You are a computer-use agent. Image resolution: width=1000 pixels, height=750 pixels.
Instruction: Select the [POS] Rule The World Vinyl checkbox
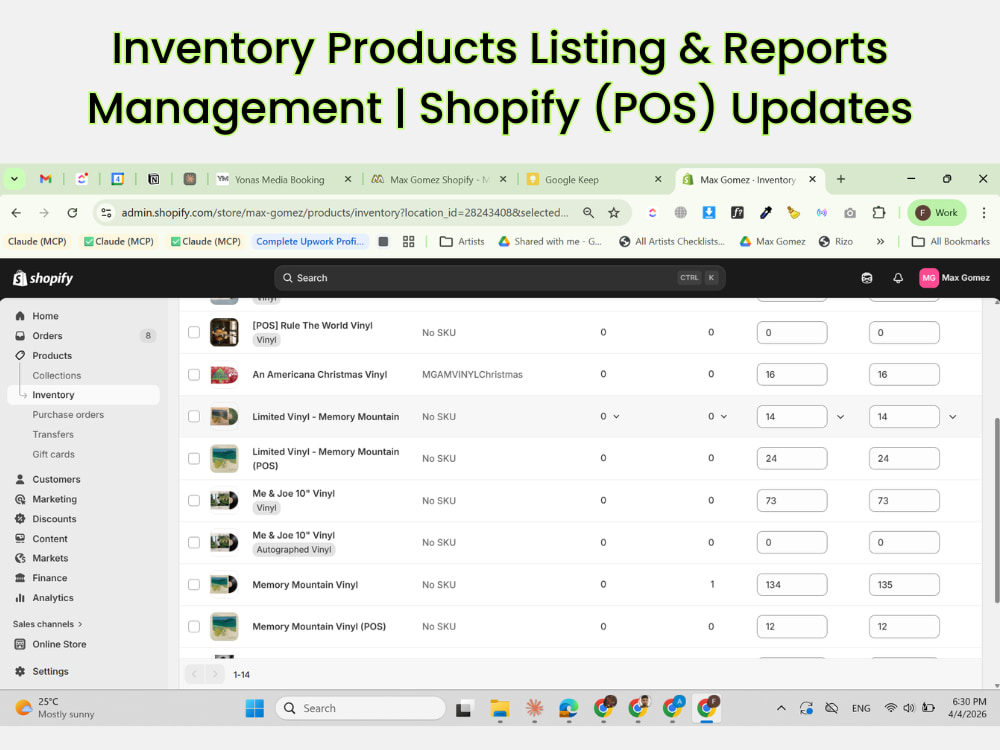point(194,332)
